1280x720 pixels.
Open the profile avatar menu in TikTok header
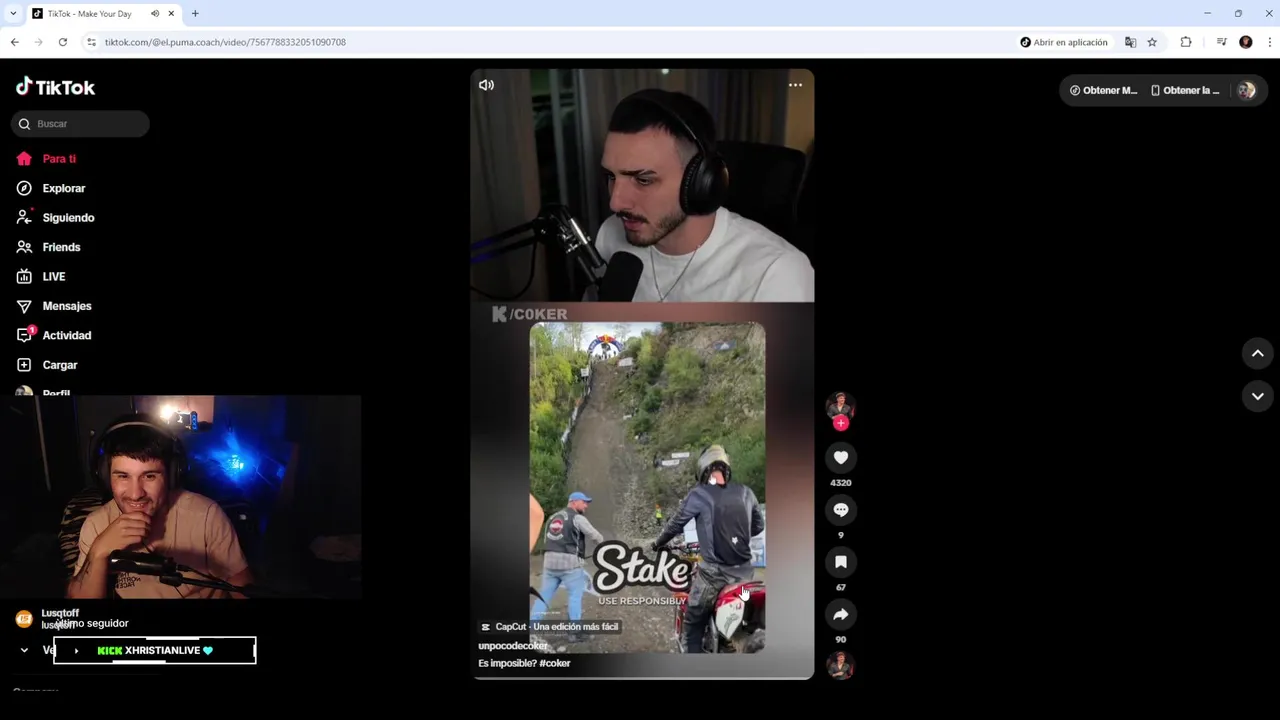click(x=1246, y=90)
